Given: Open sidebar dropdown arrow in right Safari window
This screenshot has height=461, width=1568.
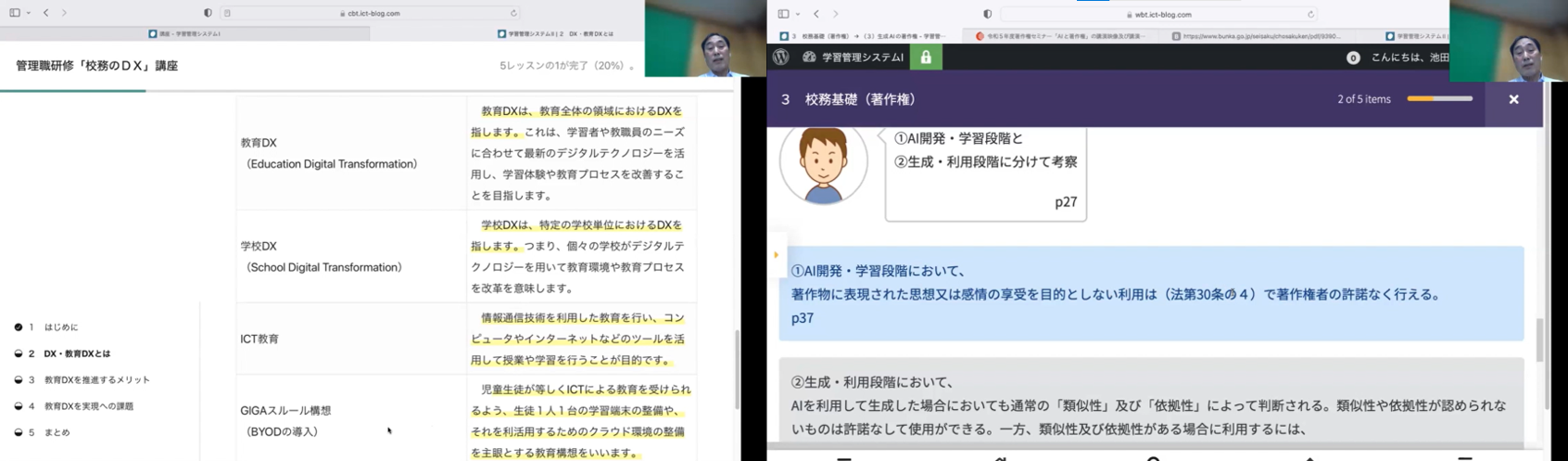Looking at the screenshot, I should coord(798,14).
